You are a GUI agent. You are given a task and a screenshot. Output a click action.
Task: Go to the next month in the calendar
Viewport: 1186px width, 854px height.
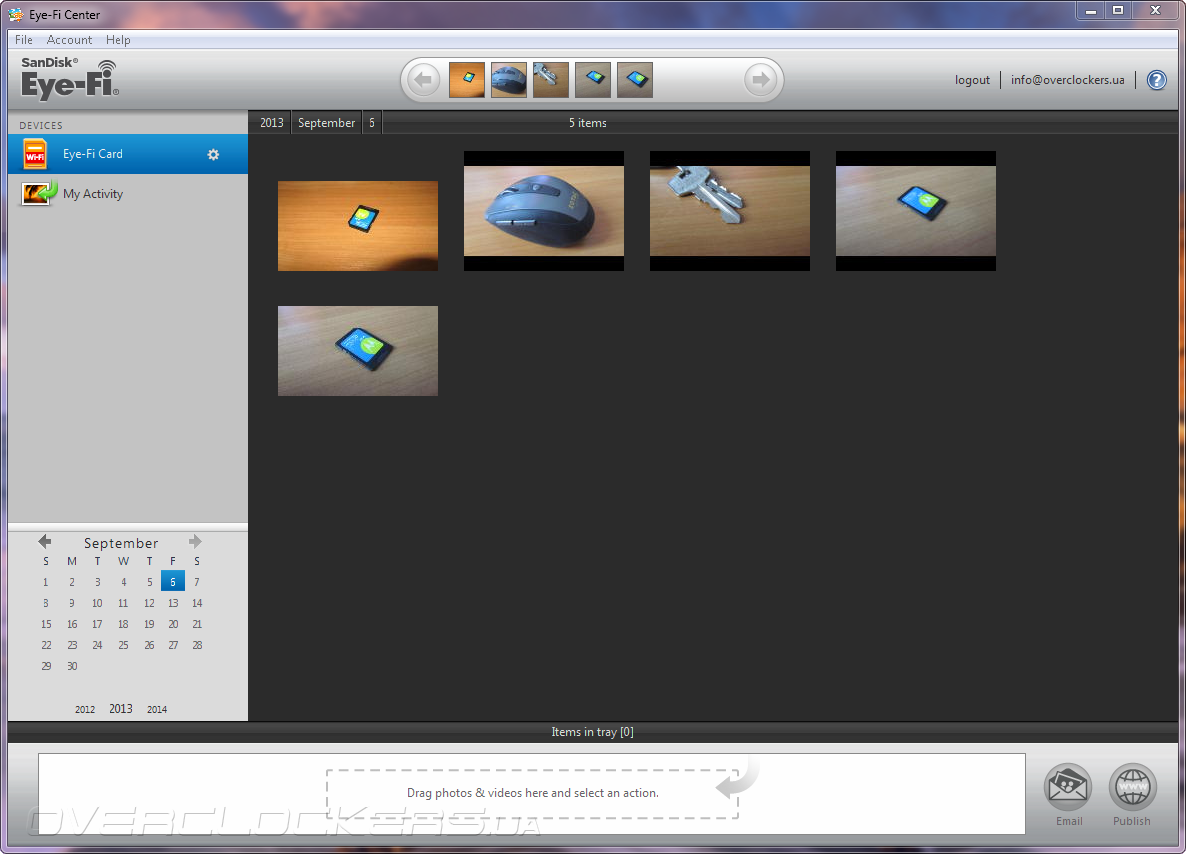[195, 542]
